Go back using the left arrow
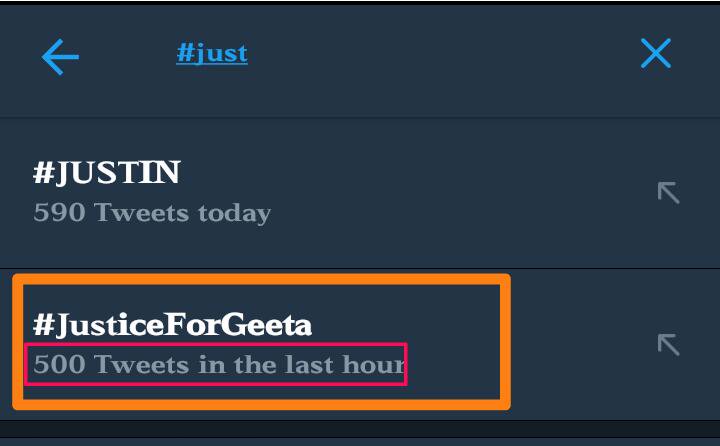This screenshot has width=720, height=446. [60, 56]
